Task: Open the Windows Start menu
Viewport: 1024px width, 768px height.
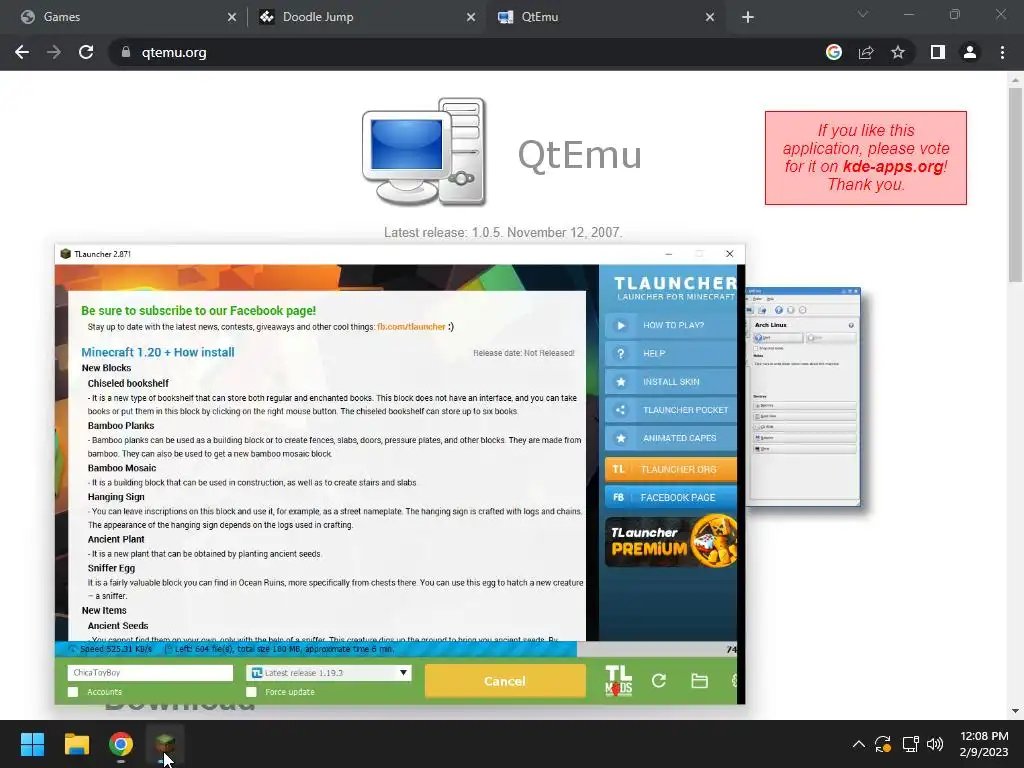Action: tap(32, 744)
